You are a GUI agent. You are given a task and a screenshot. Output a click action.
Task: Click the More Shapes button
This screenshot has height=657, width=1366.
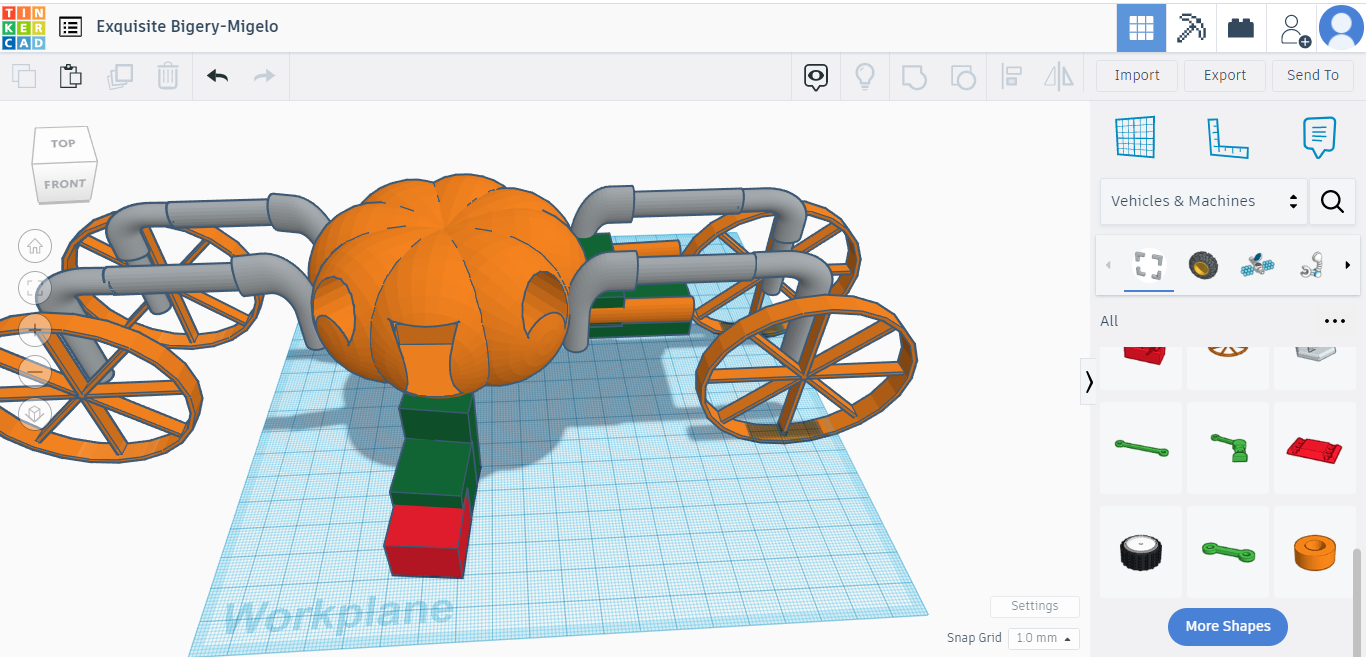pos(1227,626)
